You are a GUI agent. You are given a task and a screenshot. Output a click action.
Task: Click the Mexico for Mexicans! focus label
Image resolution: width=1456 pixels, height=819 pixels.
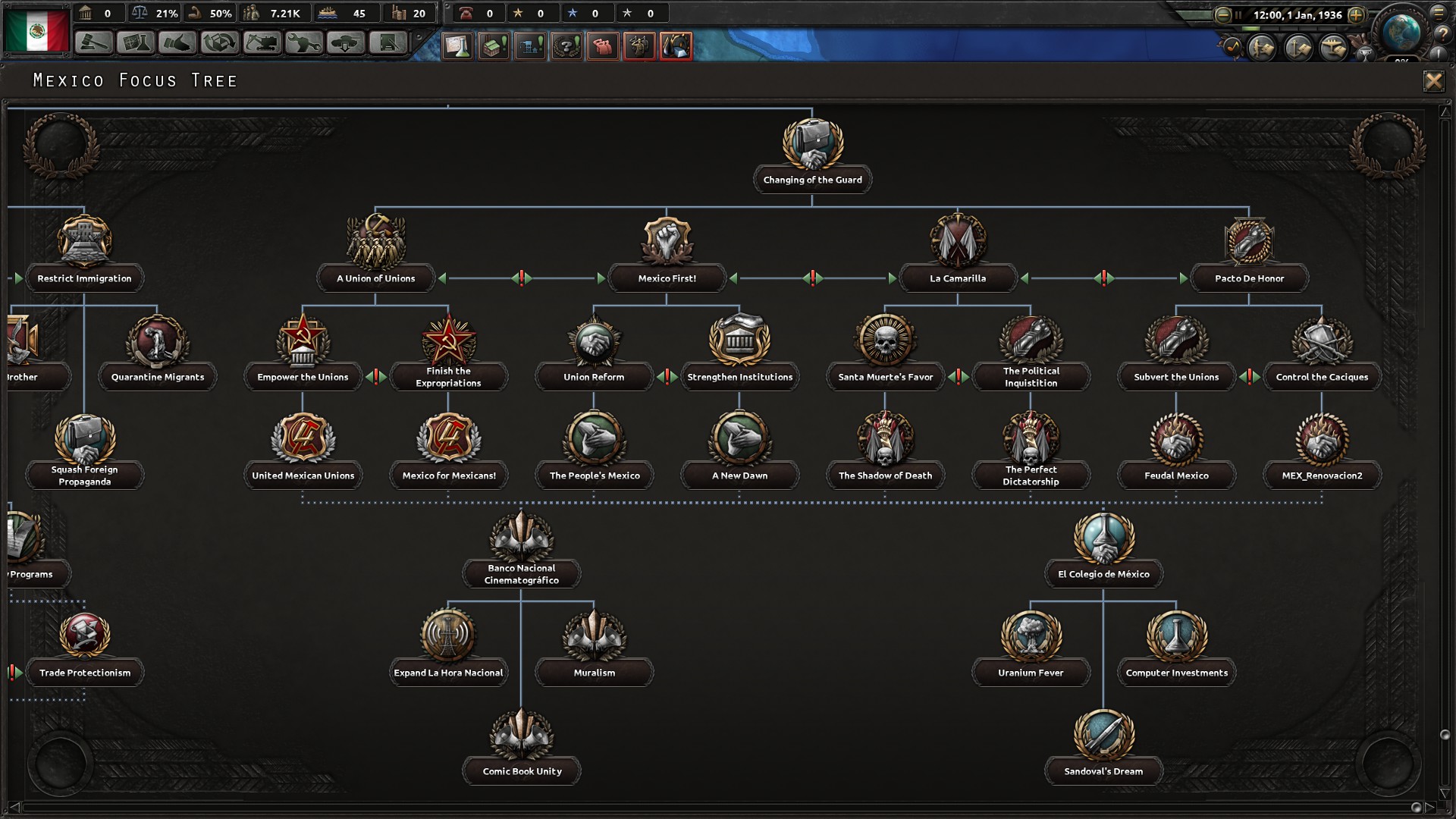click(448, 475)
